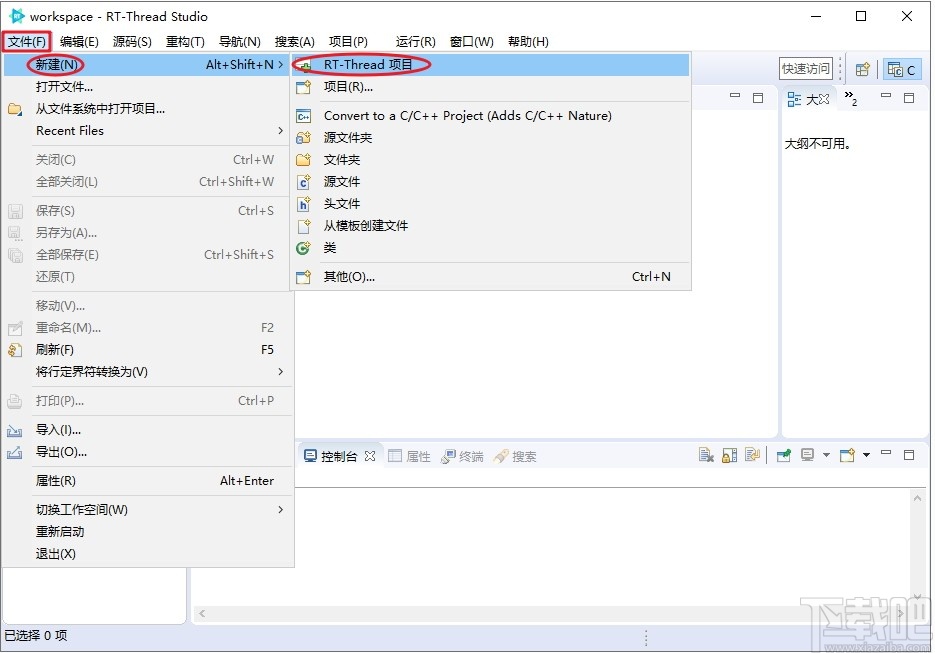Viewport: 935px width, 653px height.
Task: Click the 从文件系统中打开项目 folder icon
Action: pyautogui.click(x=15, y=109)
